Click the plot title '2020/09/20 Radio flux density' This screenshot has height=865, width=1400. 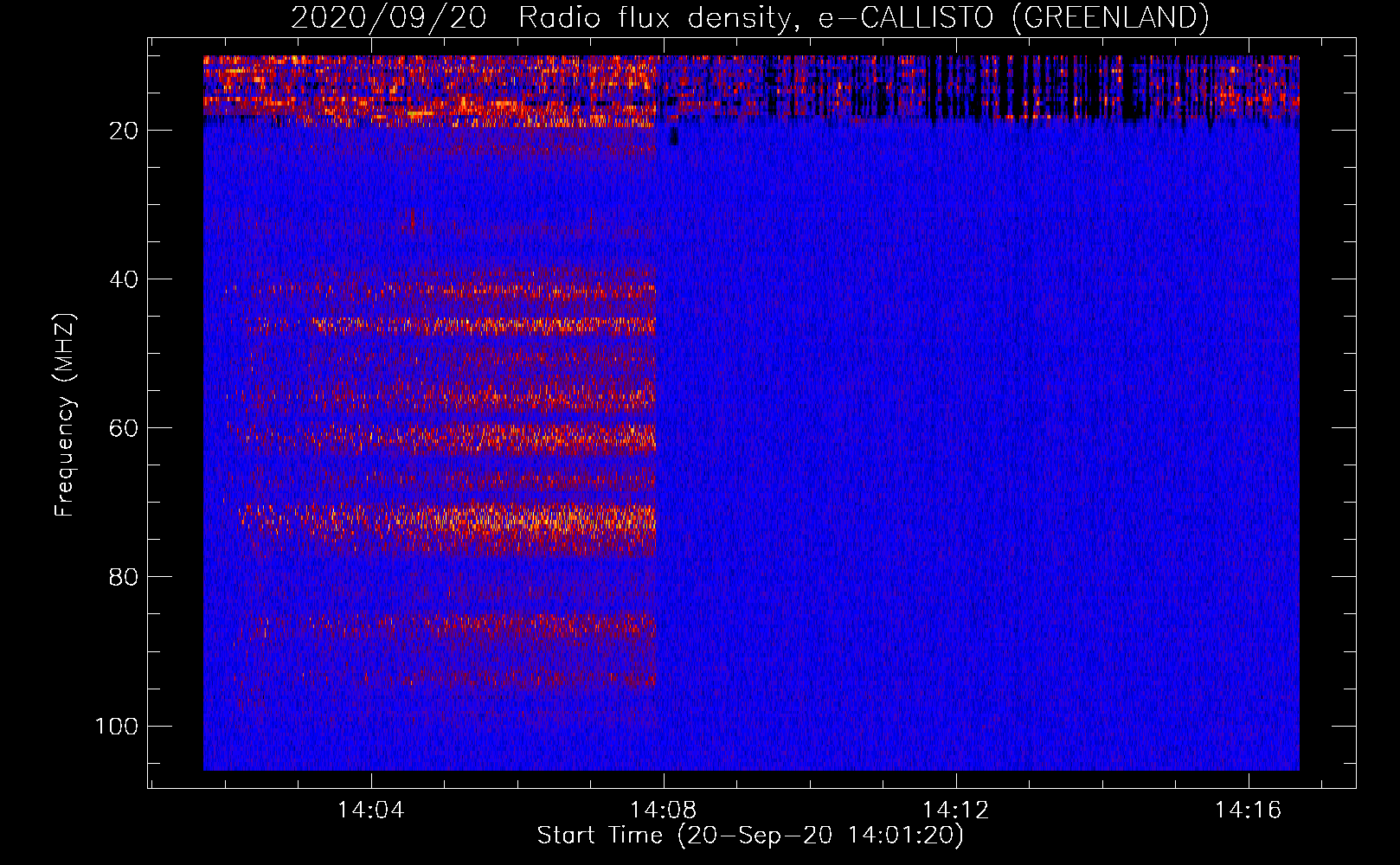(749, 17)
